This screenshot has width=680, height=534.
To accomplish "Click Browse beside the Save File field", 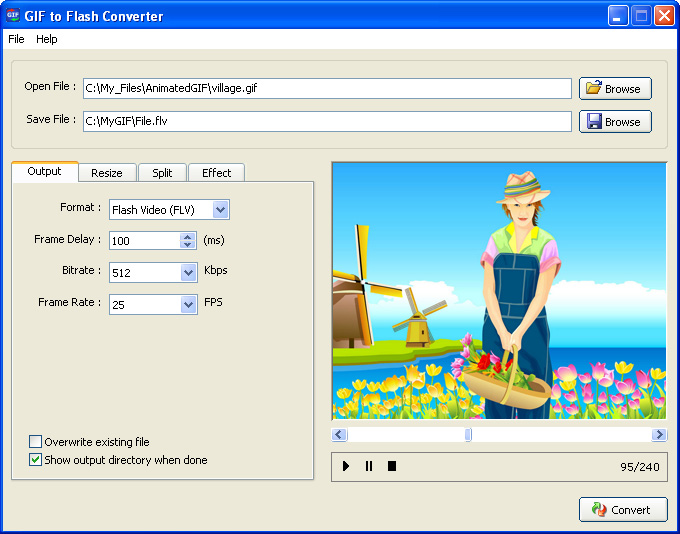I will [x=615, y=121].
